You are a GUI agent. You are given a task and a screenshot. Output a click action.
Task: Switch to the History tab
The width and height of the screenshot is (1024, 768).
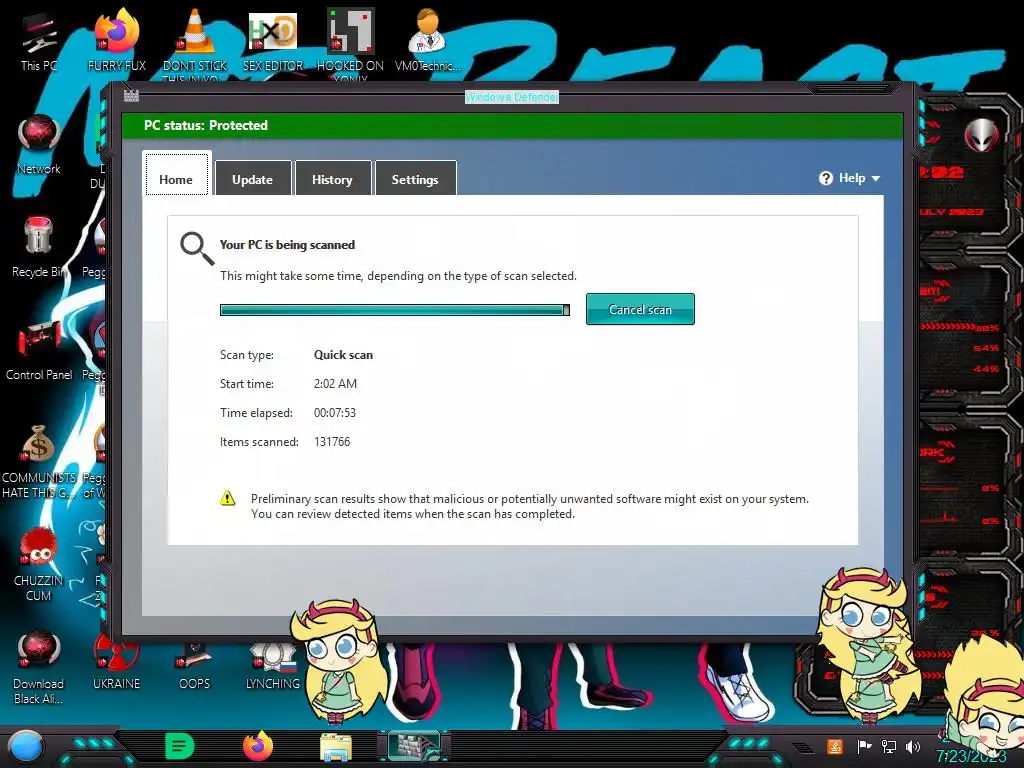coord(332,178)
